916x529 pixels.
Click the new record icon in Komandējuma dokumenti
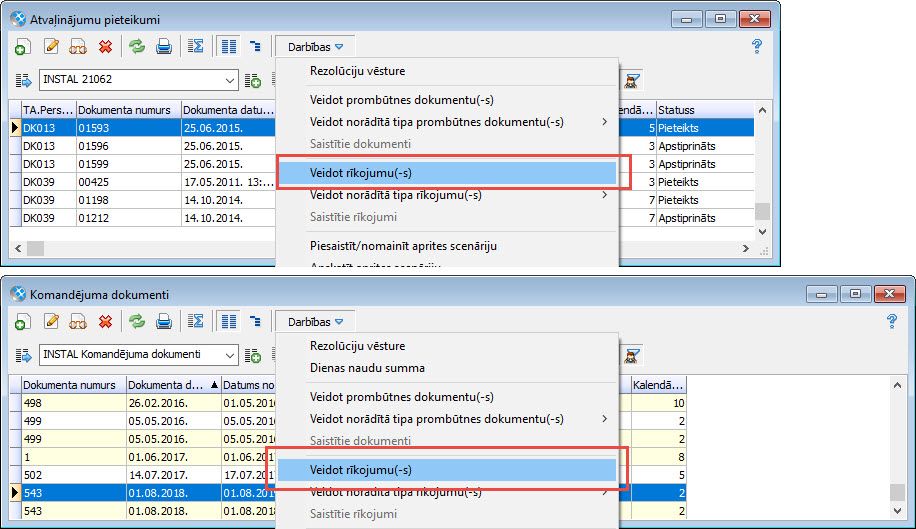click(23, 322)
